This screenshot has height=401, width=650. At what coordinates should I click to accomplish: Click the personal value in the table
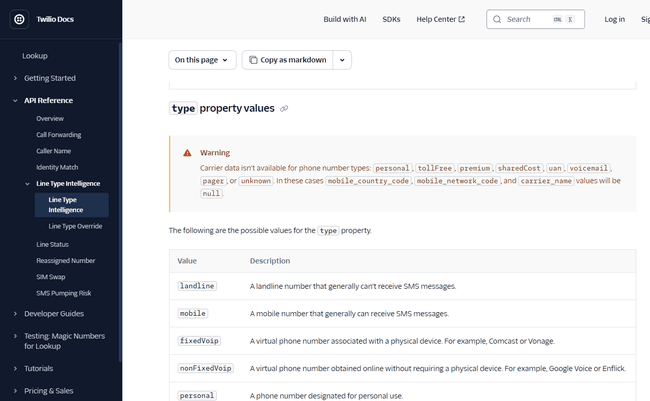coord(197,395)
